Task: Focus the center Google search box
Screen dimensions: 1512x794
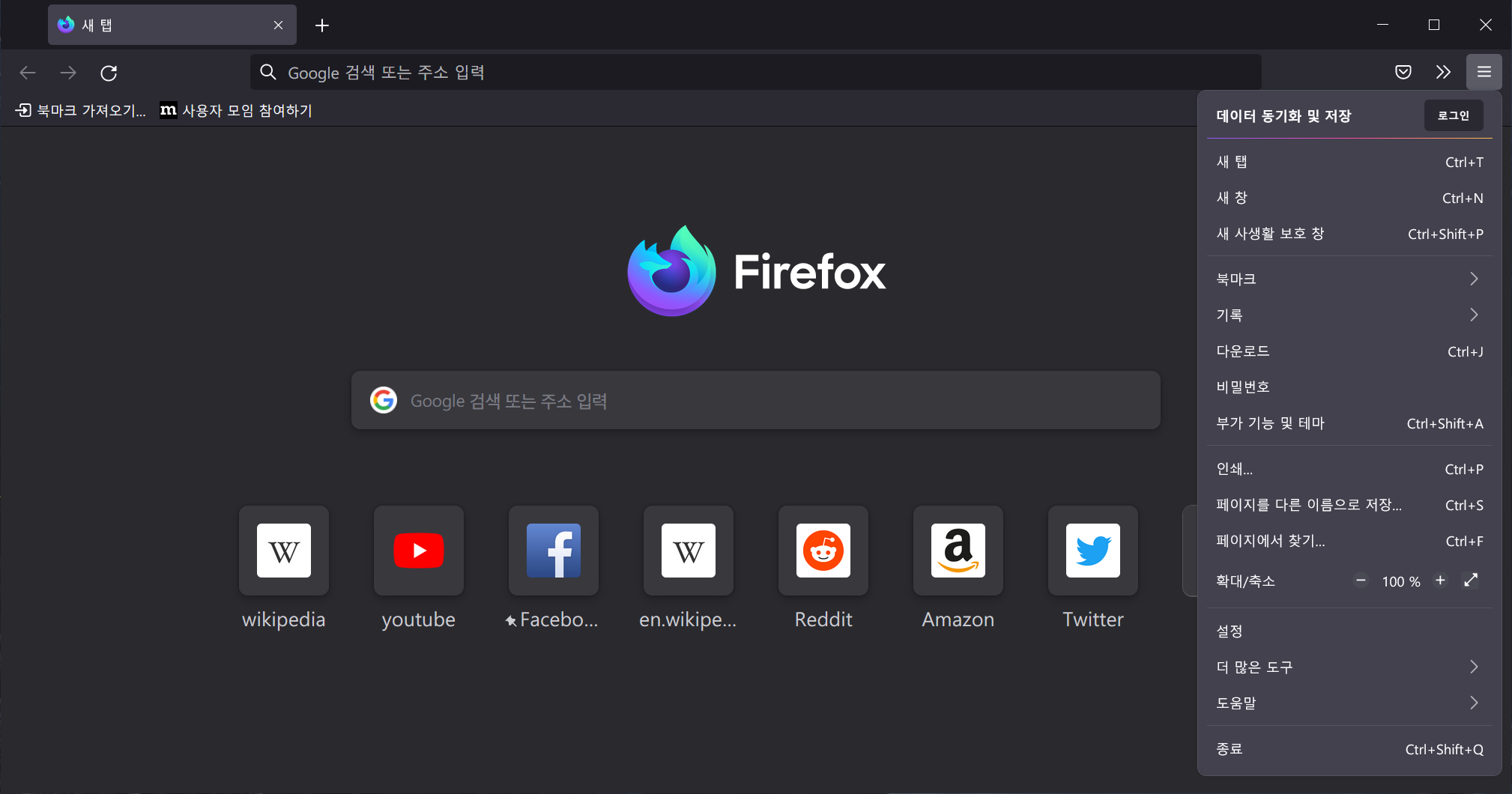Action: (756, 400)
